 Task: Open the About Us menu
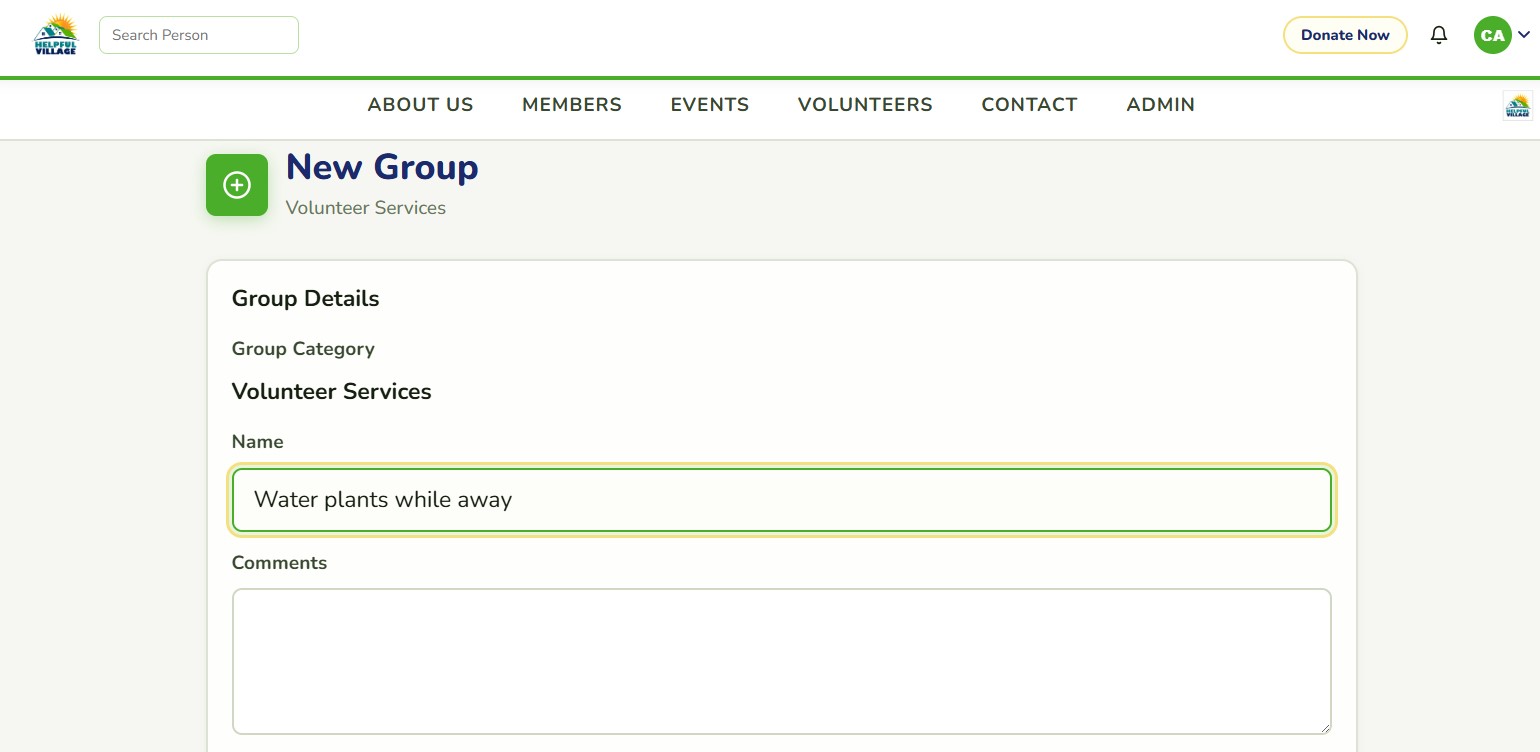coord(420,105)
